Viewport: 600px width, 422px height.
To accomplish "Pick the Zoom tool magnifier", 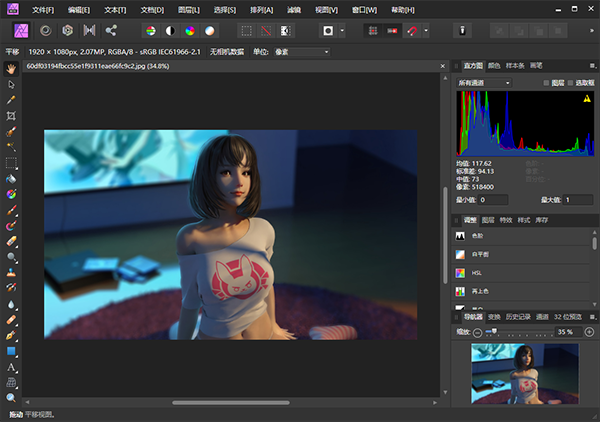I will [x=11, y=397].
